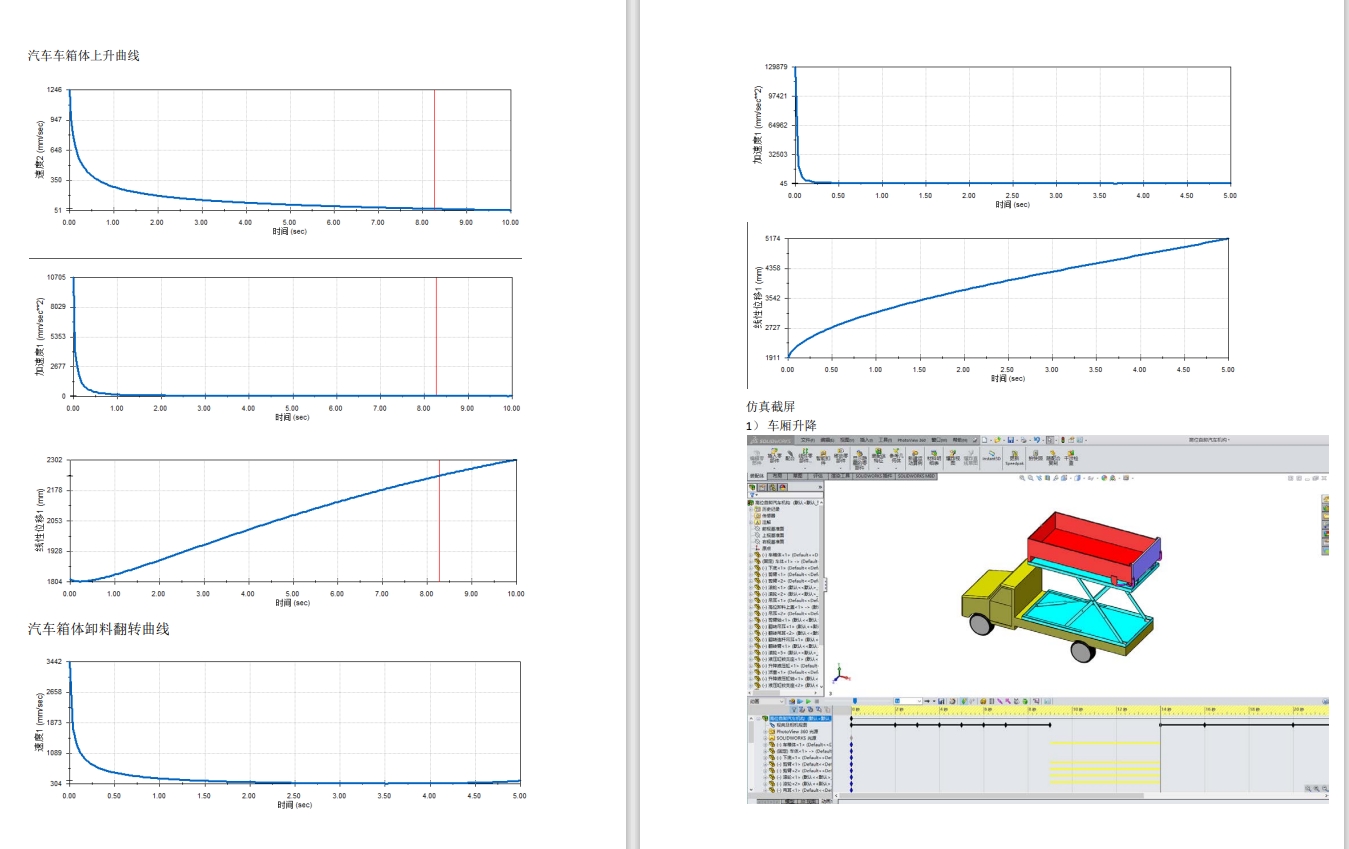Viewport: 1349px width, 849px height.
Task: Click the motion playback time slider handle
Action: [855, 701]
